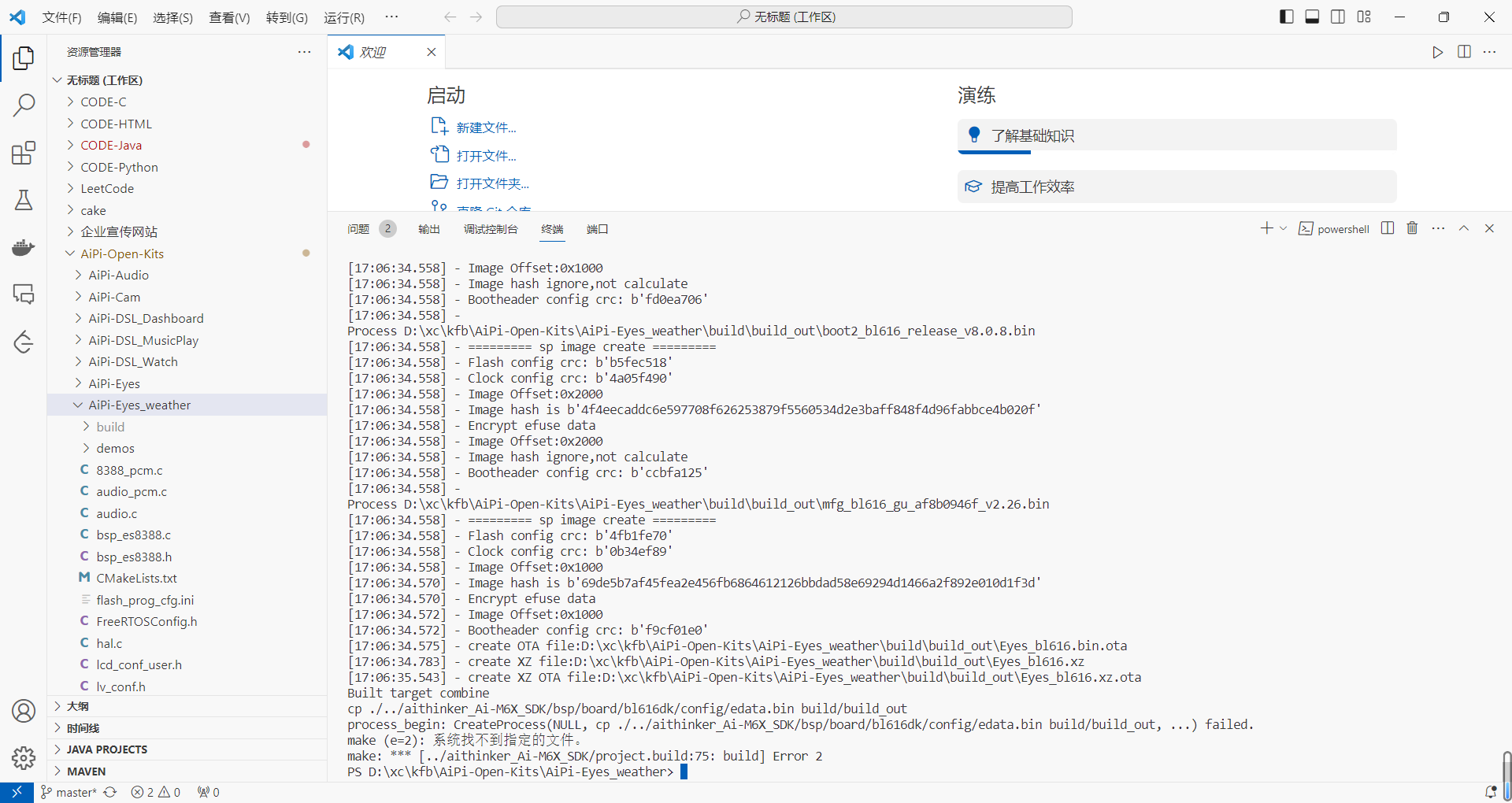Open the Testing flask view
Viewport: 1512px width, 803px height.
(24, 200)
